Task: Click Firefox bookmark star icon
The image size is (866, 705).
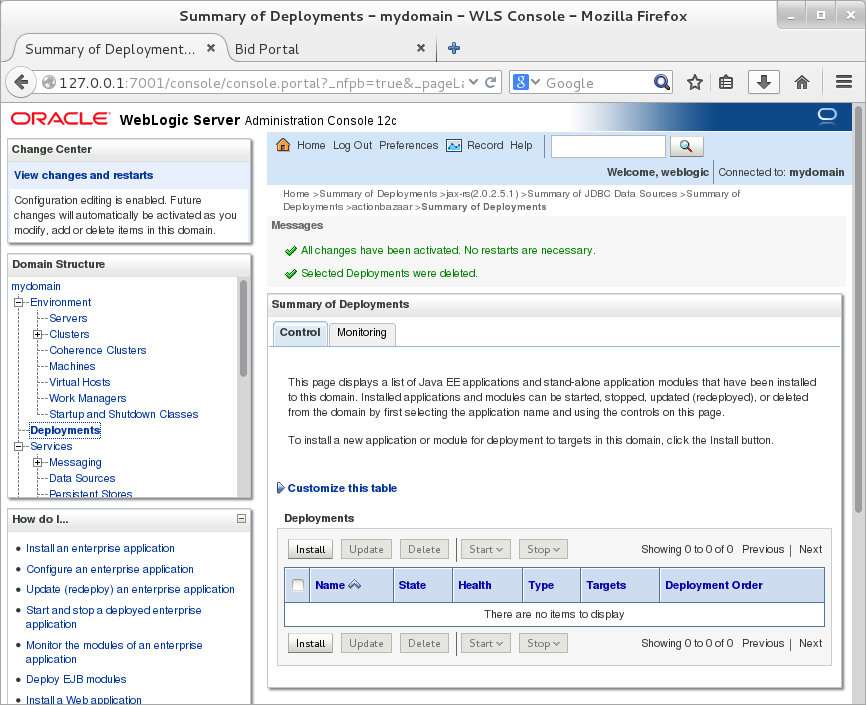Action: pos(695,83)
